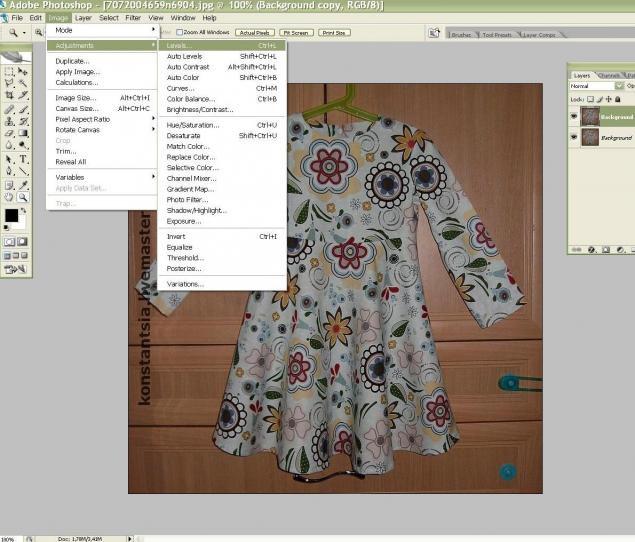The height and width of the screenshot is (542, 635).
Task: Select the Brush tool
Action: (x=23, y=109)
